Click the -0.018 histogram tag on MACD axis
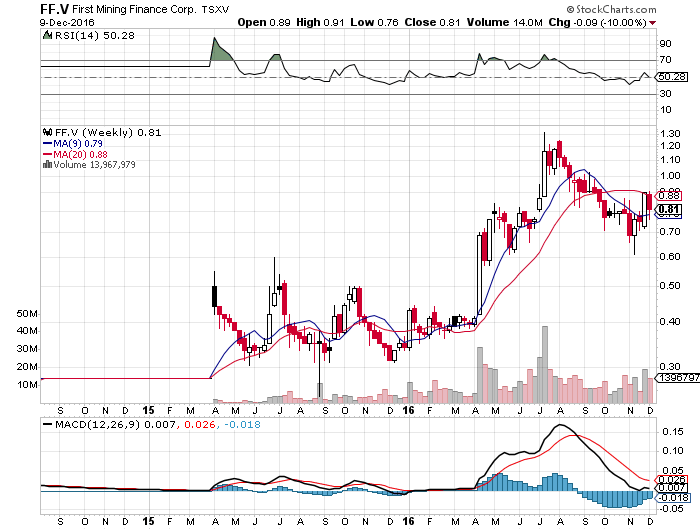The height and width of the screenshot is (530, 700). [673, 497]
